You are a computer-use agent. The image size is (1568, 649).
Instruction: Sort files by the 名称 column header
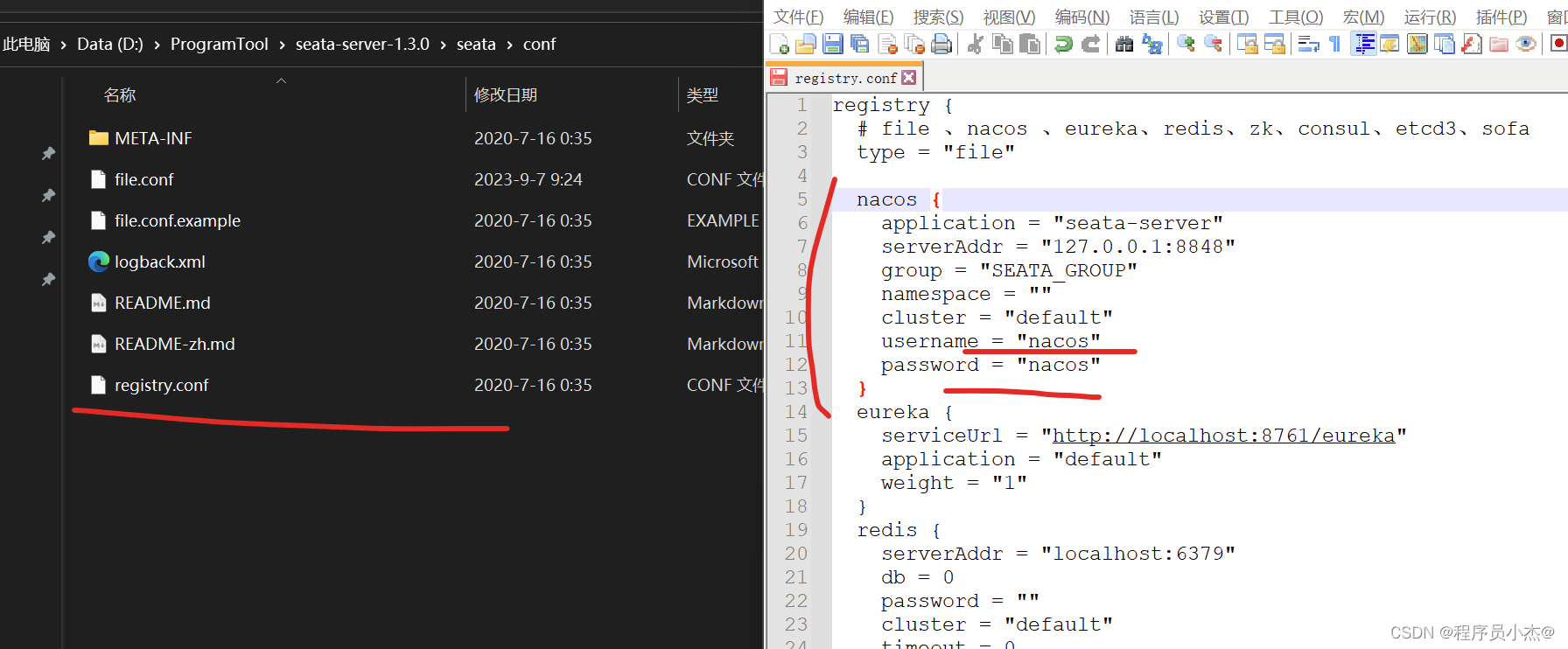pos(120,94)
